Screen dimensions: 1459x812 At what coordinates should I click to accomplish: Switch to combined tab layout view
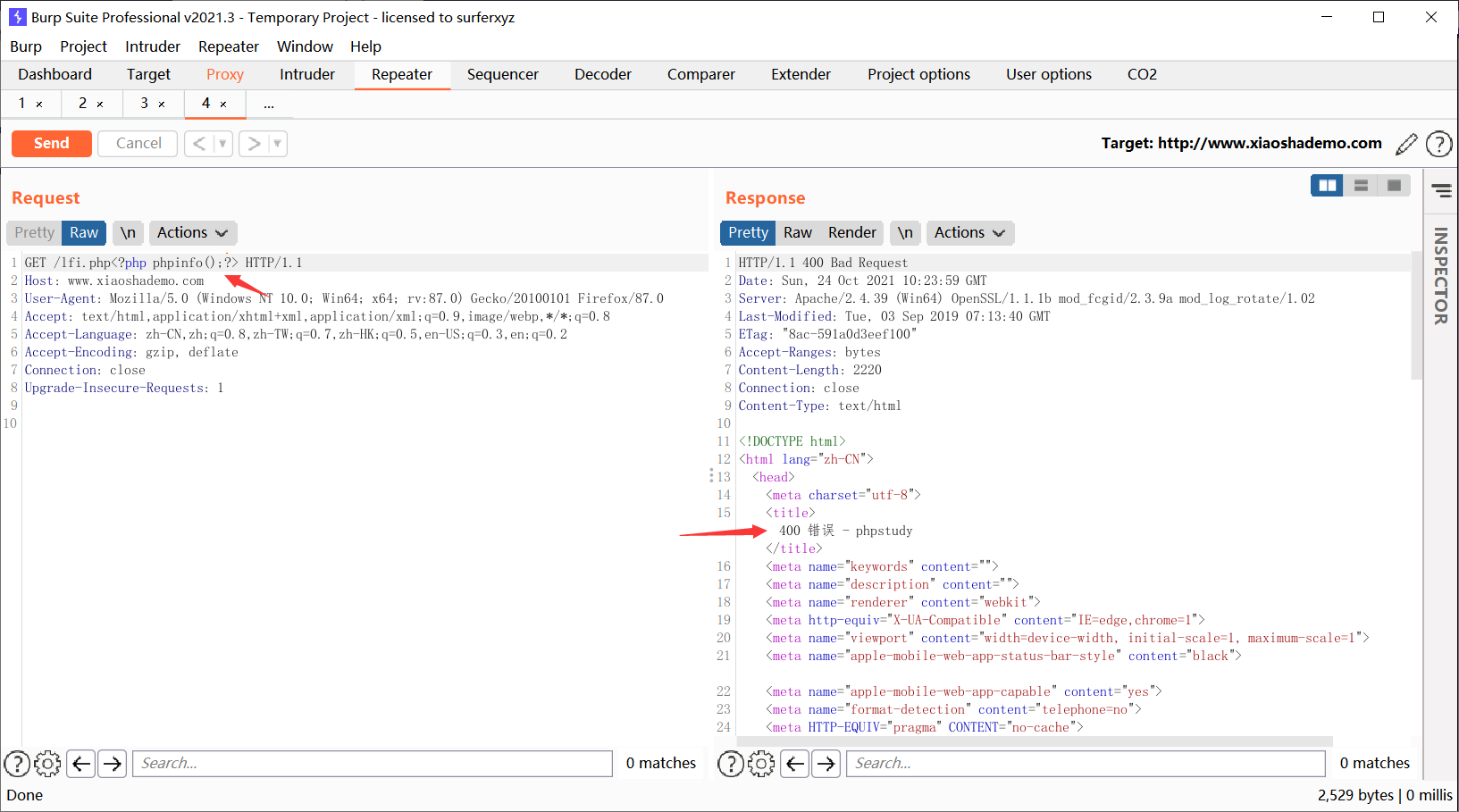tap(1394, 186)
